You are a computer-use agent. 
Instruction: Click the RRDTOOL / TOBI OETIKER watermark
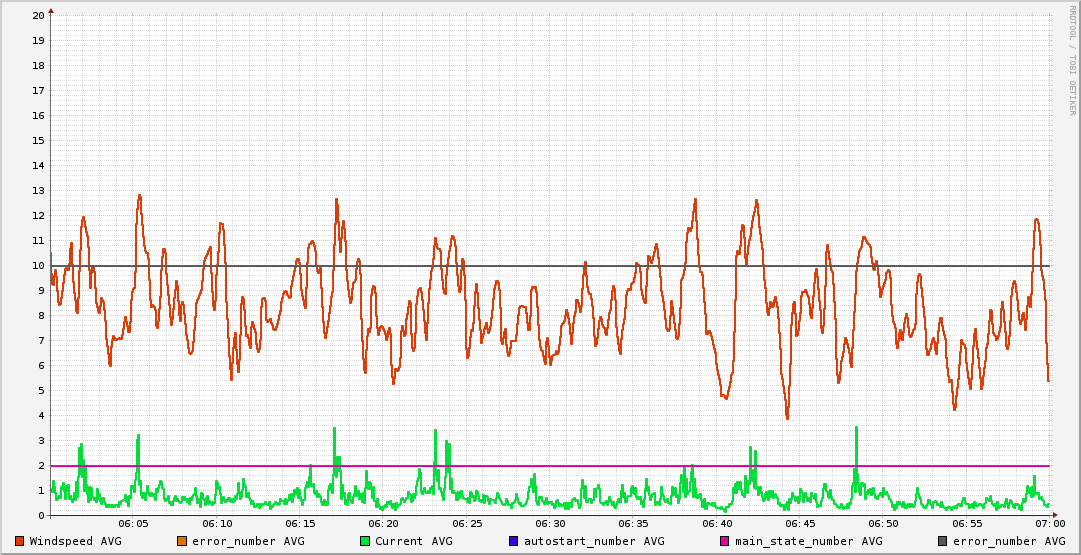pos(1072,60)
